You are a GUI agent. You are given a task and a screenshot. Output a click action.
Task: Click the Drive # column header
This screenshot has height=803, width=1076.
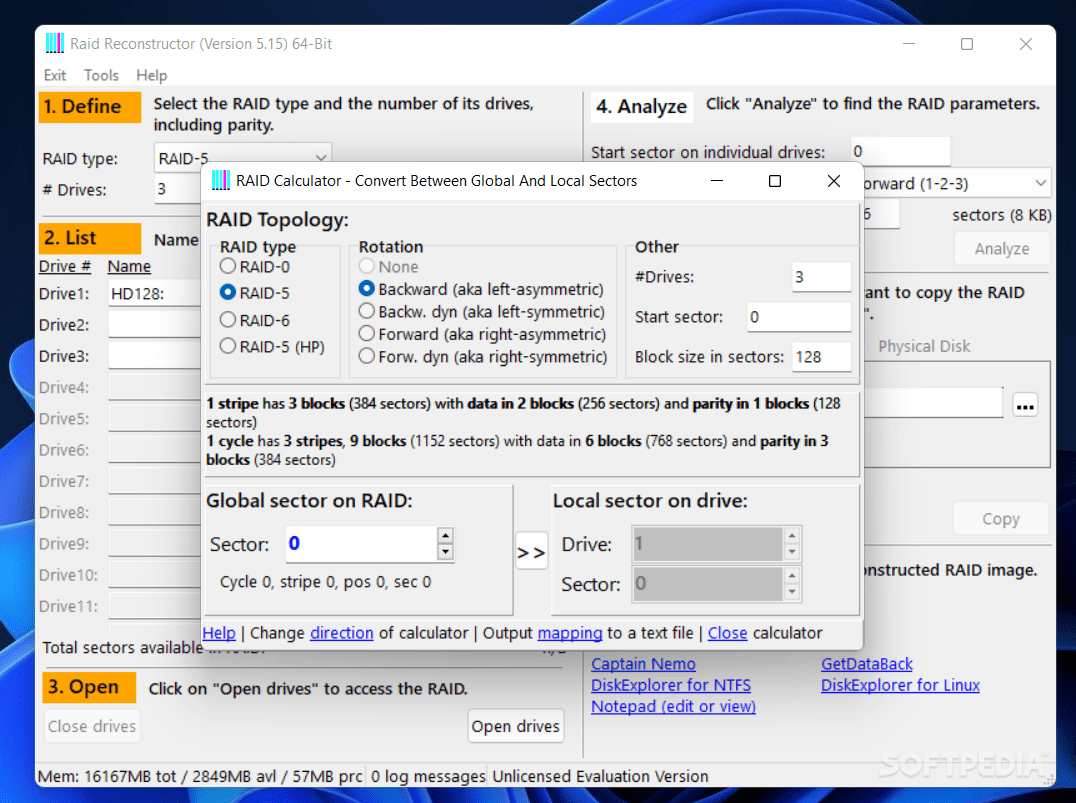tap(65, 266)
